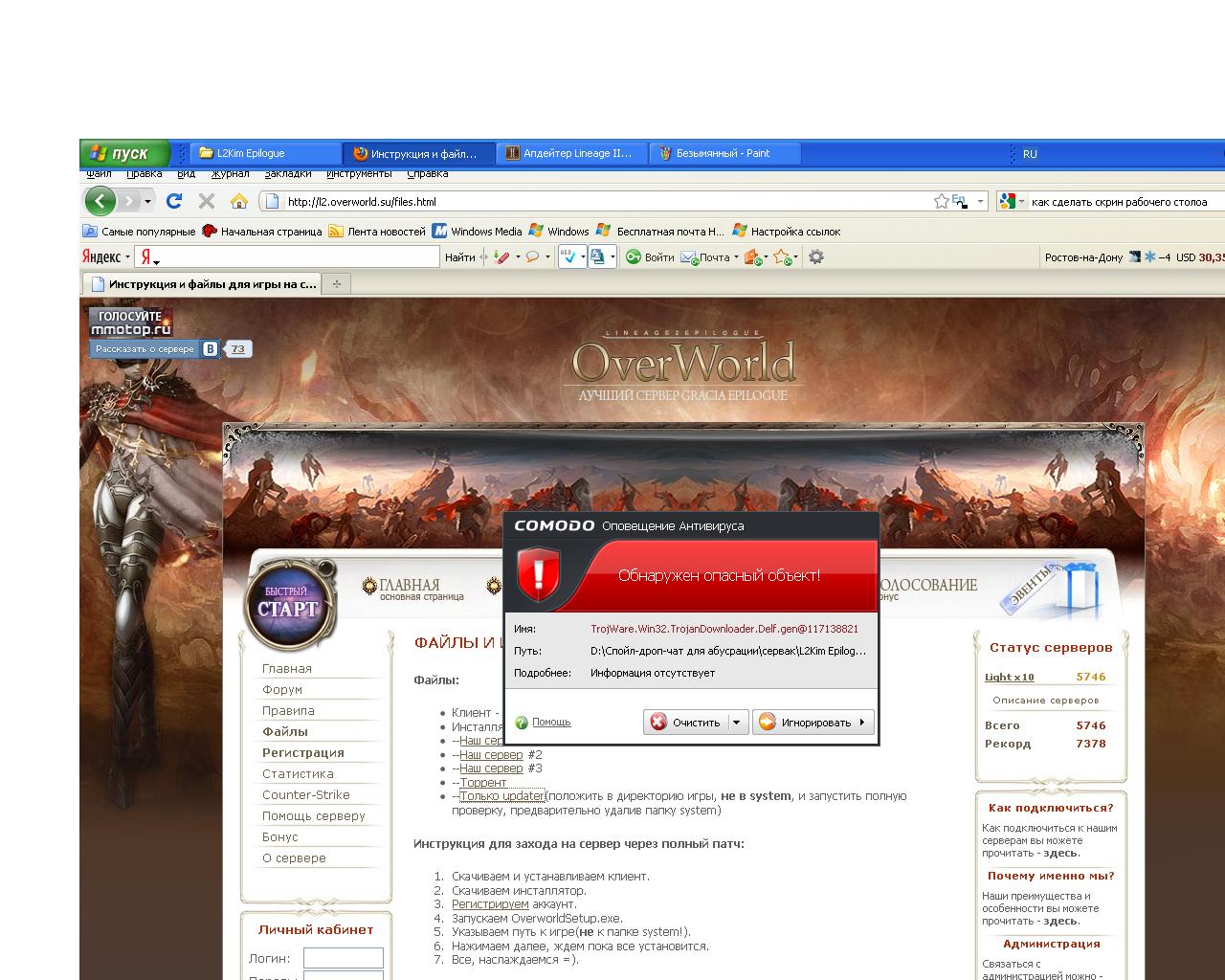The height and width of the screenshot is (980, 1225).
Task: Click the Только updater download link
Action: 502,795
